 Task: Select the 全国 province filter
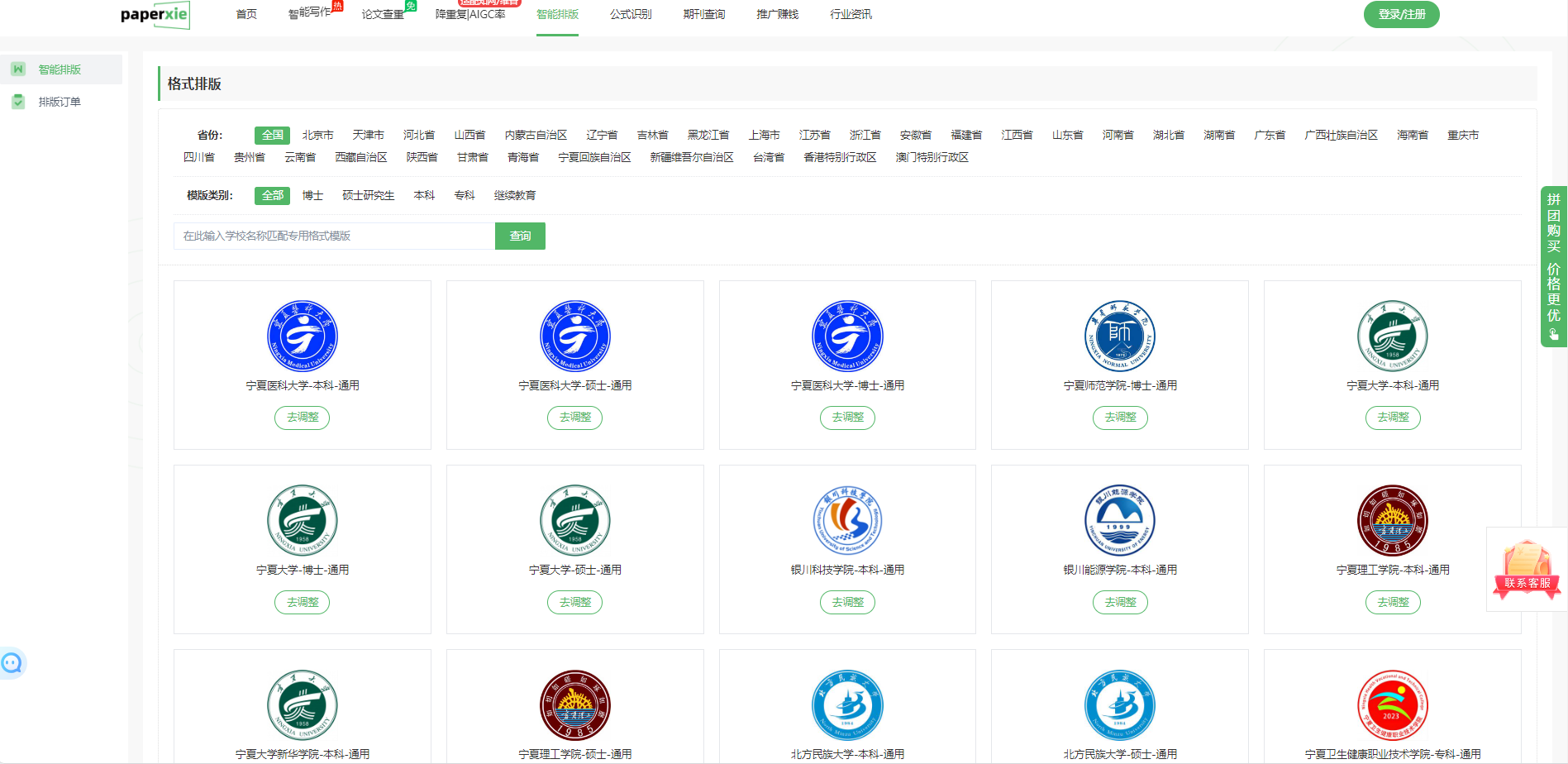coord(272,135)
